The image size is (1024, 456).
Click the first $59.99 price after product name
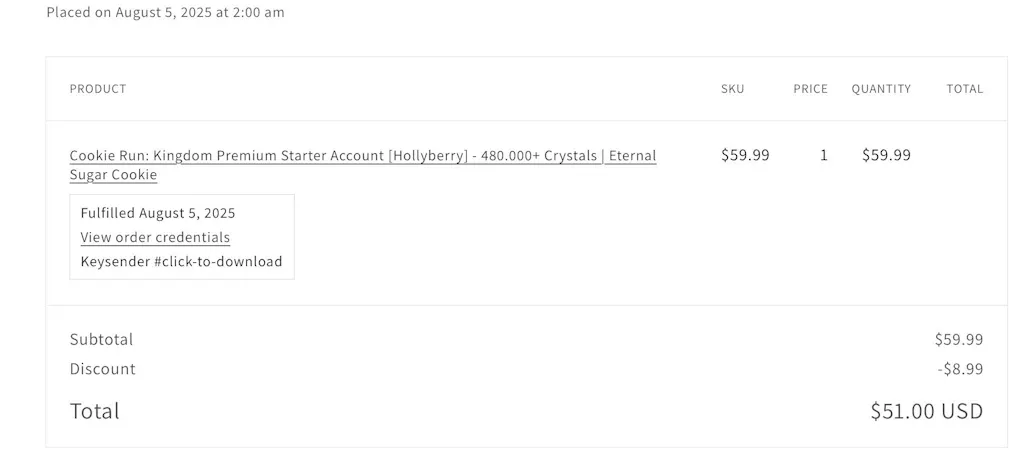[x=745, y=155]
